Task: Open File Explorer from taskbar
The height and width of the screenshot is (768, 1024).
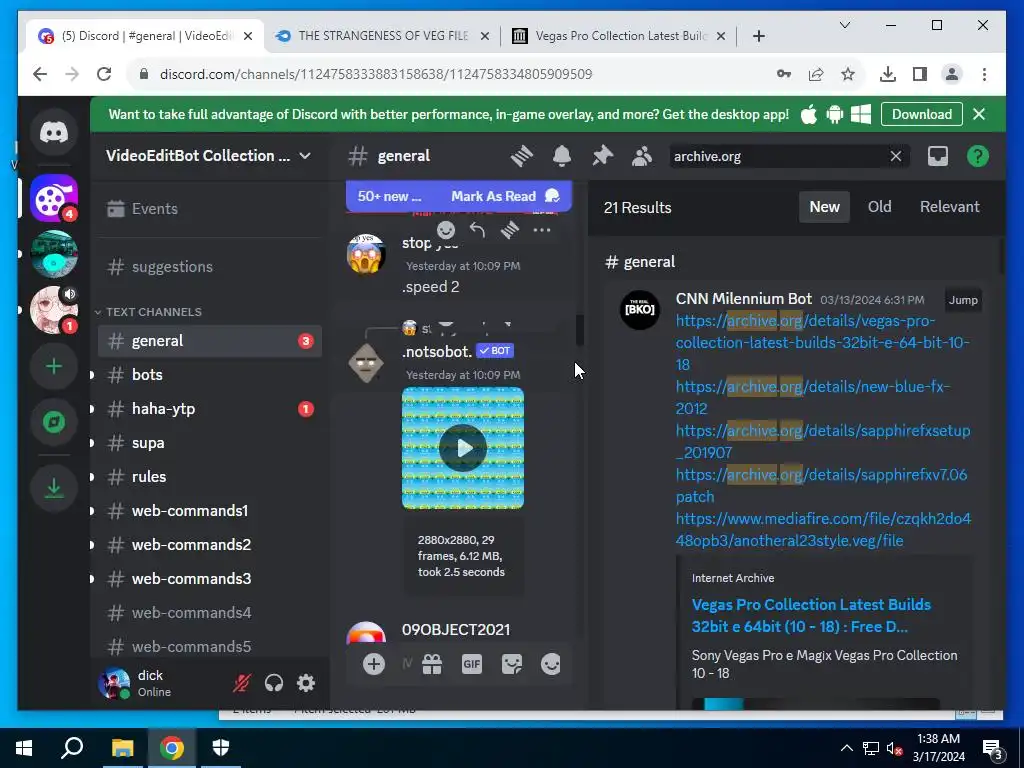Action: point(122,748)
